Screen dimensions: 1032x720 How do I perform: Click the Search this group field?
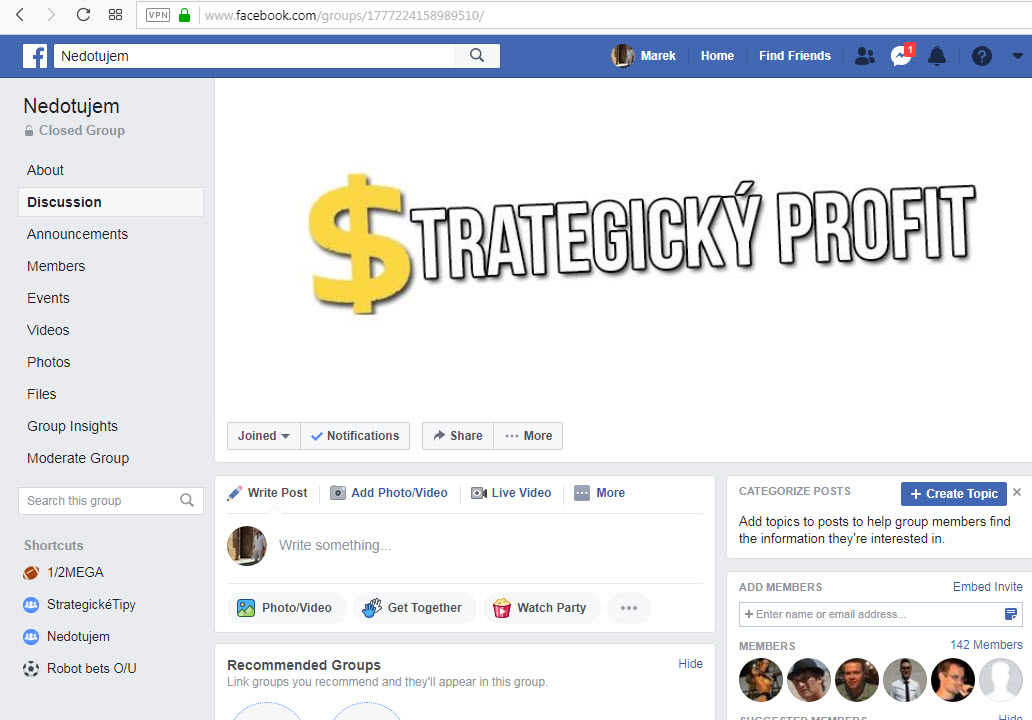pyautogui.click(x=111, y=501)
